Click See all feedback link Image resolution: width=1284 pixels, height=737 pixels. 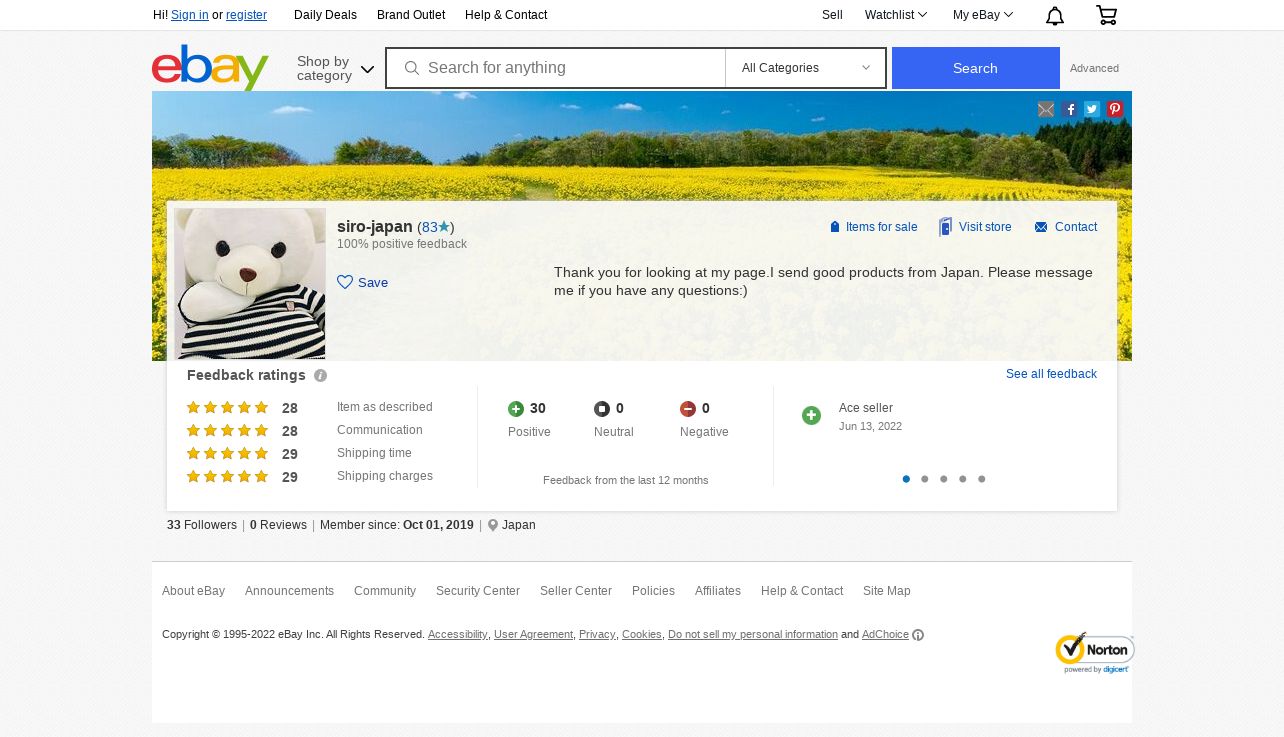pyautogui.click(x=1051, y=374)
